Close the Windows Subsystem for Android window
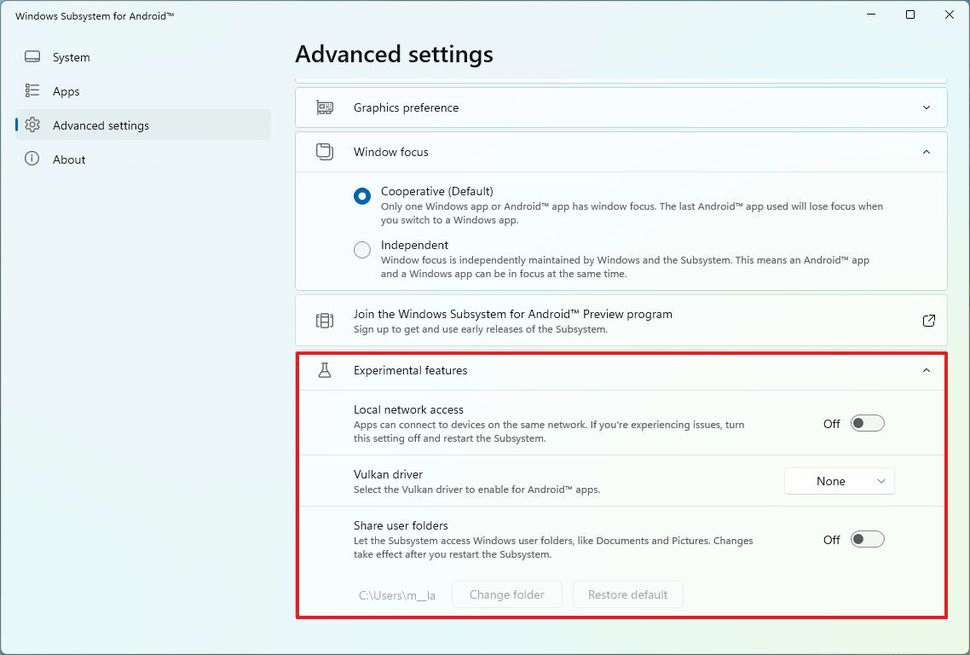970x655 pixels. (949, 14)
